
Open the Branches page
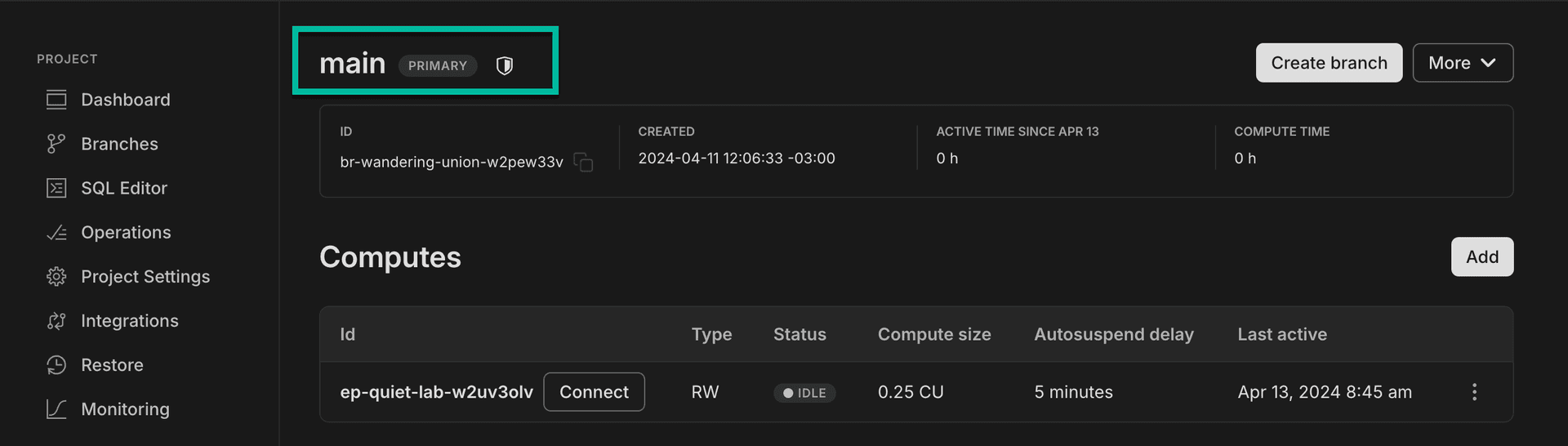click(119, 144)
